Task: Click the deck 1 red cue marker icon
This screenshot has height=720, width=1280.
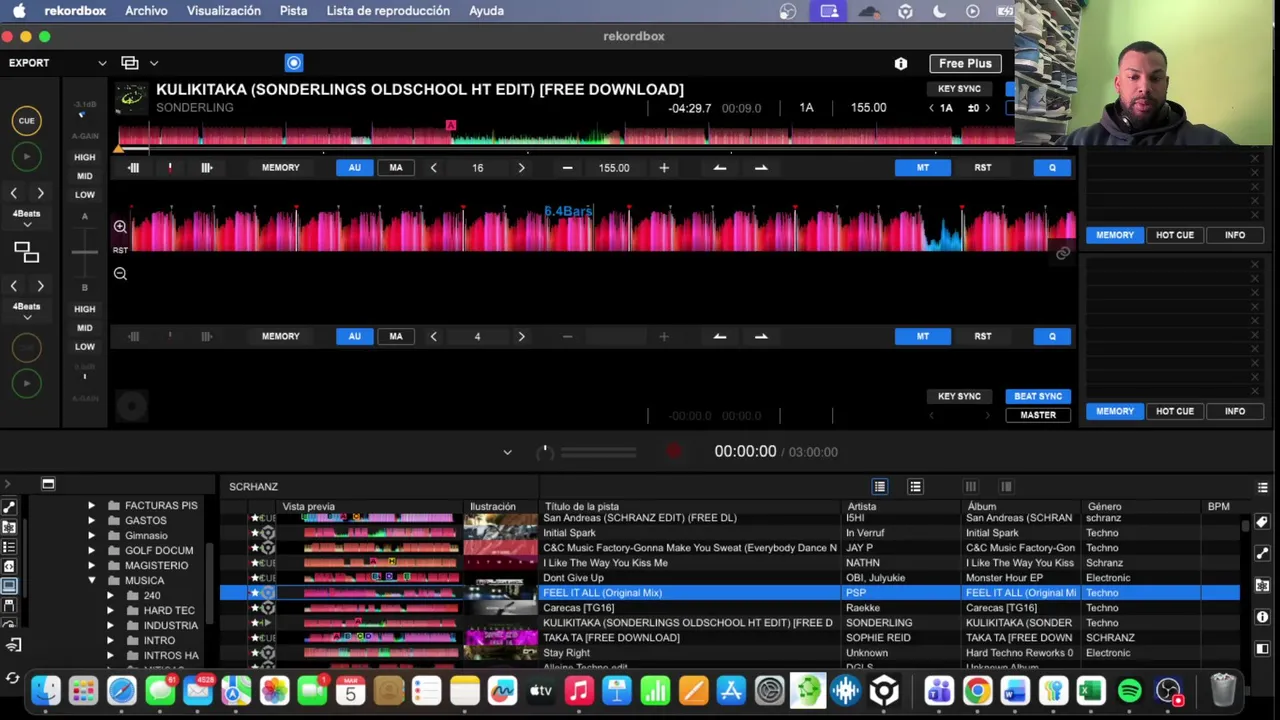Action: 170,168
